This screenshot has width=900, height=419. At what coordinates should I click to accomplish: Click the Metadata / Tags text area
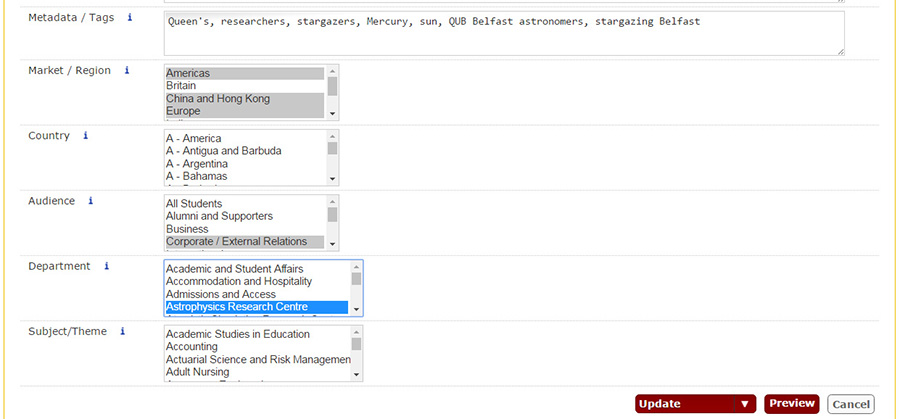(x=504, y=33)
